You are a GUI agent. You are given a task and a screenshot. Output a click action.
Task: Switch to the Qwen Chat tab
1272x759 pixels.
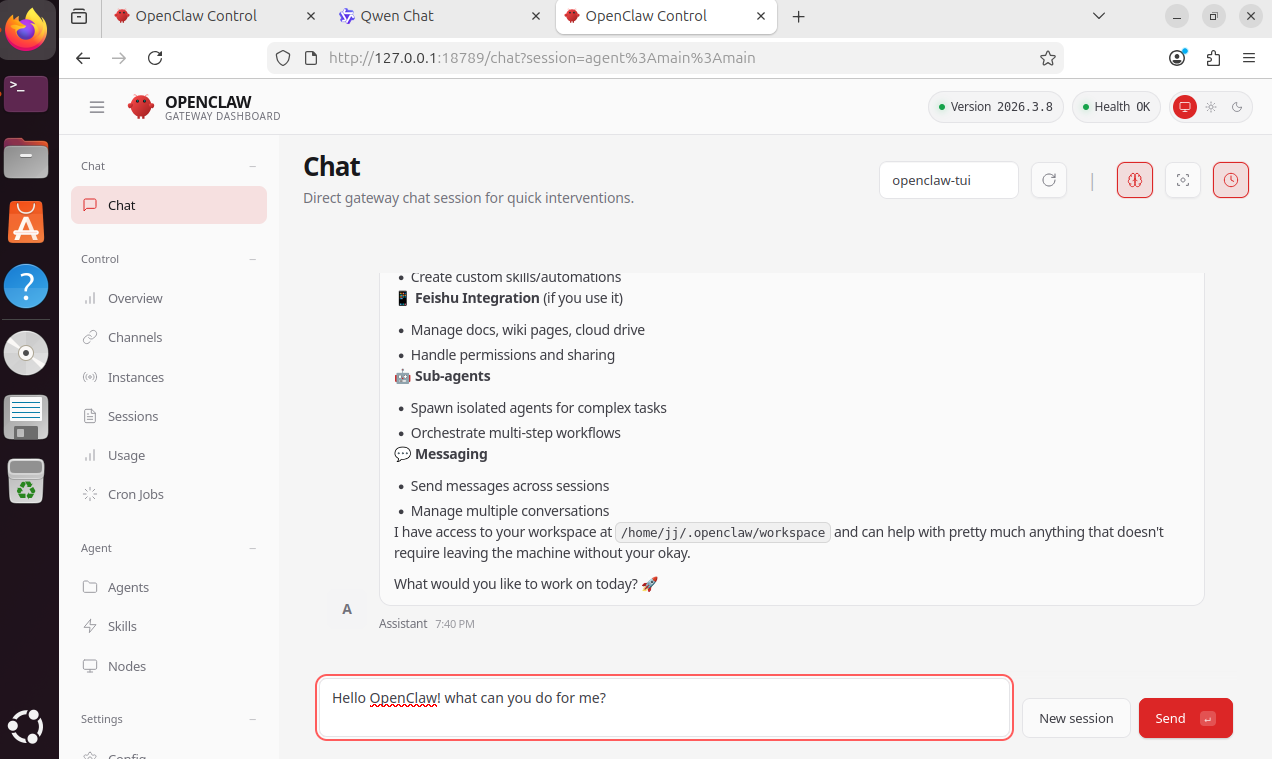(x=397, y=16)
